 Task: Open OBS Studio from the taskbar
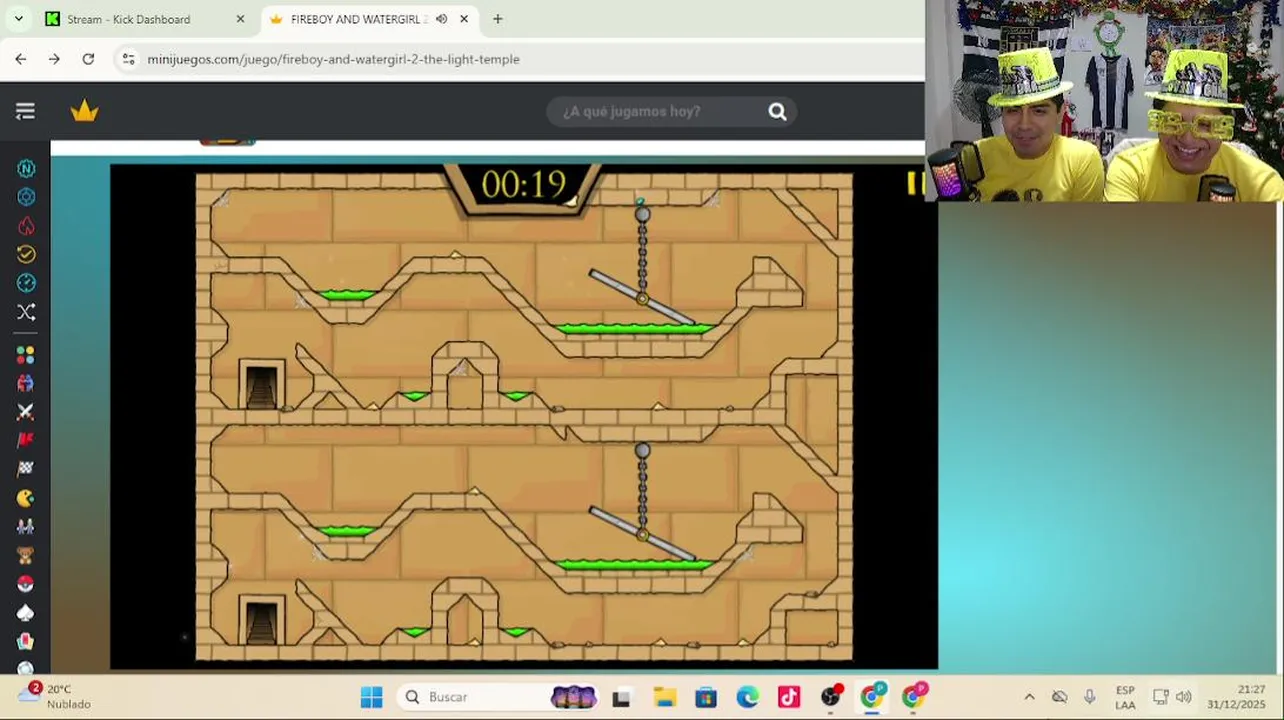coord(831,697)
